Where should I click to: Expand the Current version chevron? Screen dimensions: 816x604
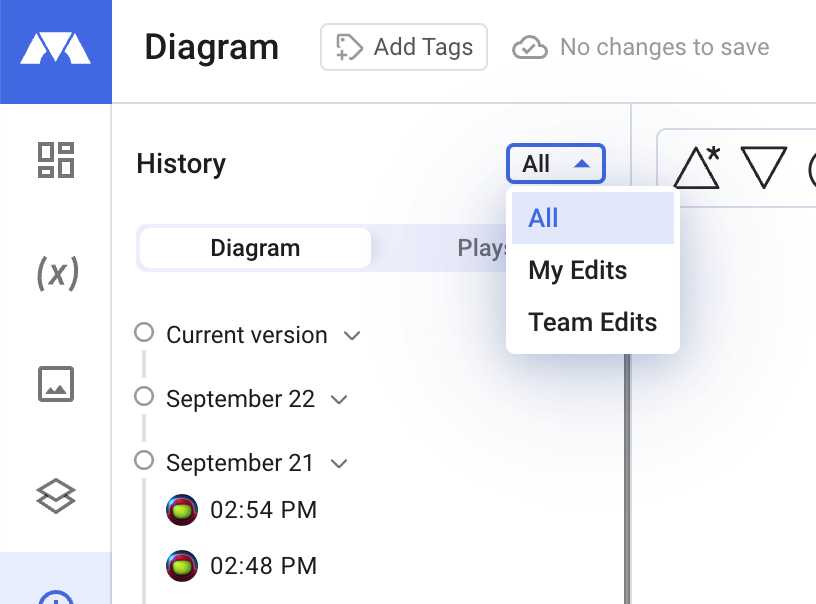352,336
